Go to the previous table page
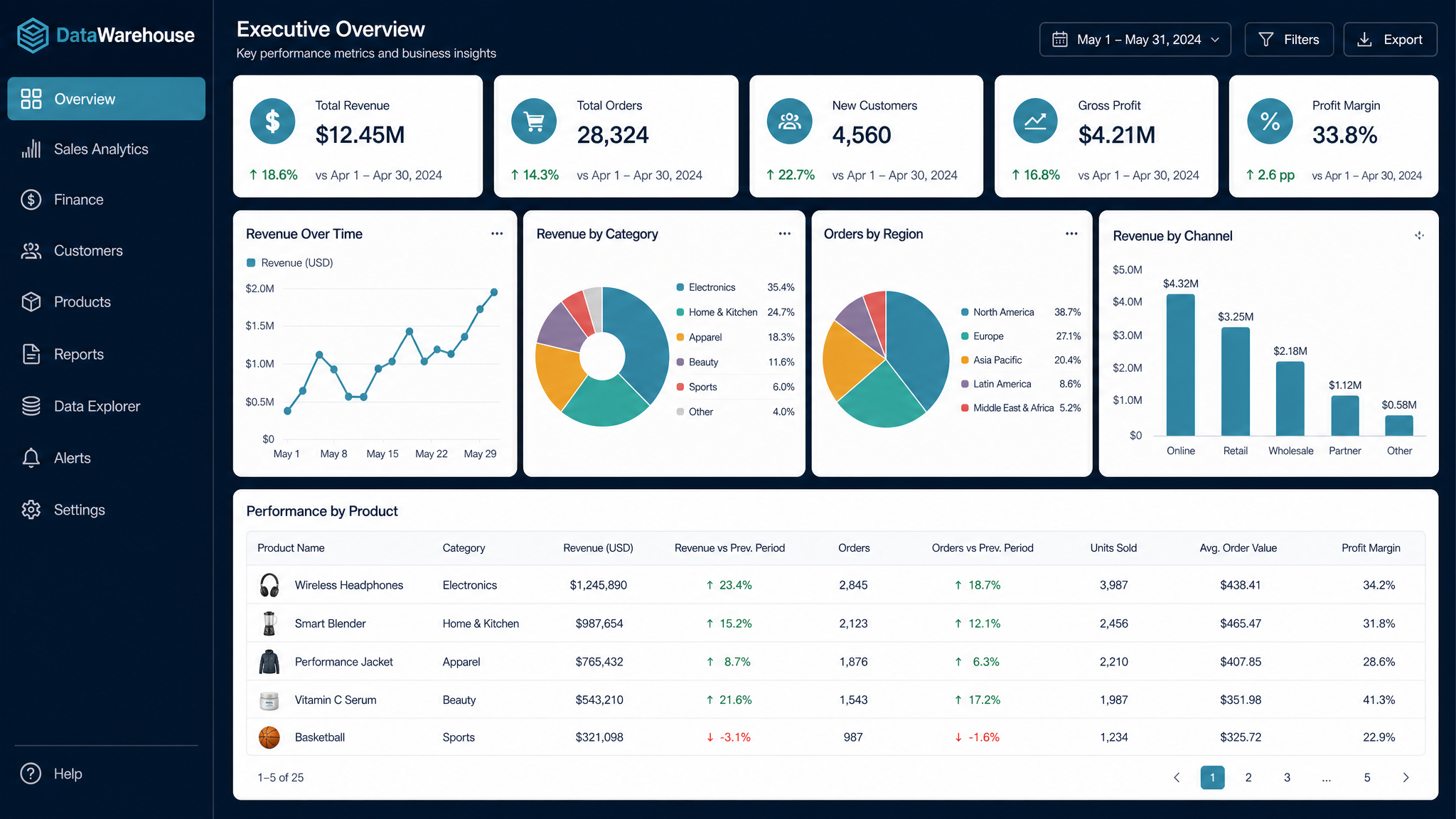The image size is (1456, 819). click(x=1177, y=778)
